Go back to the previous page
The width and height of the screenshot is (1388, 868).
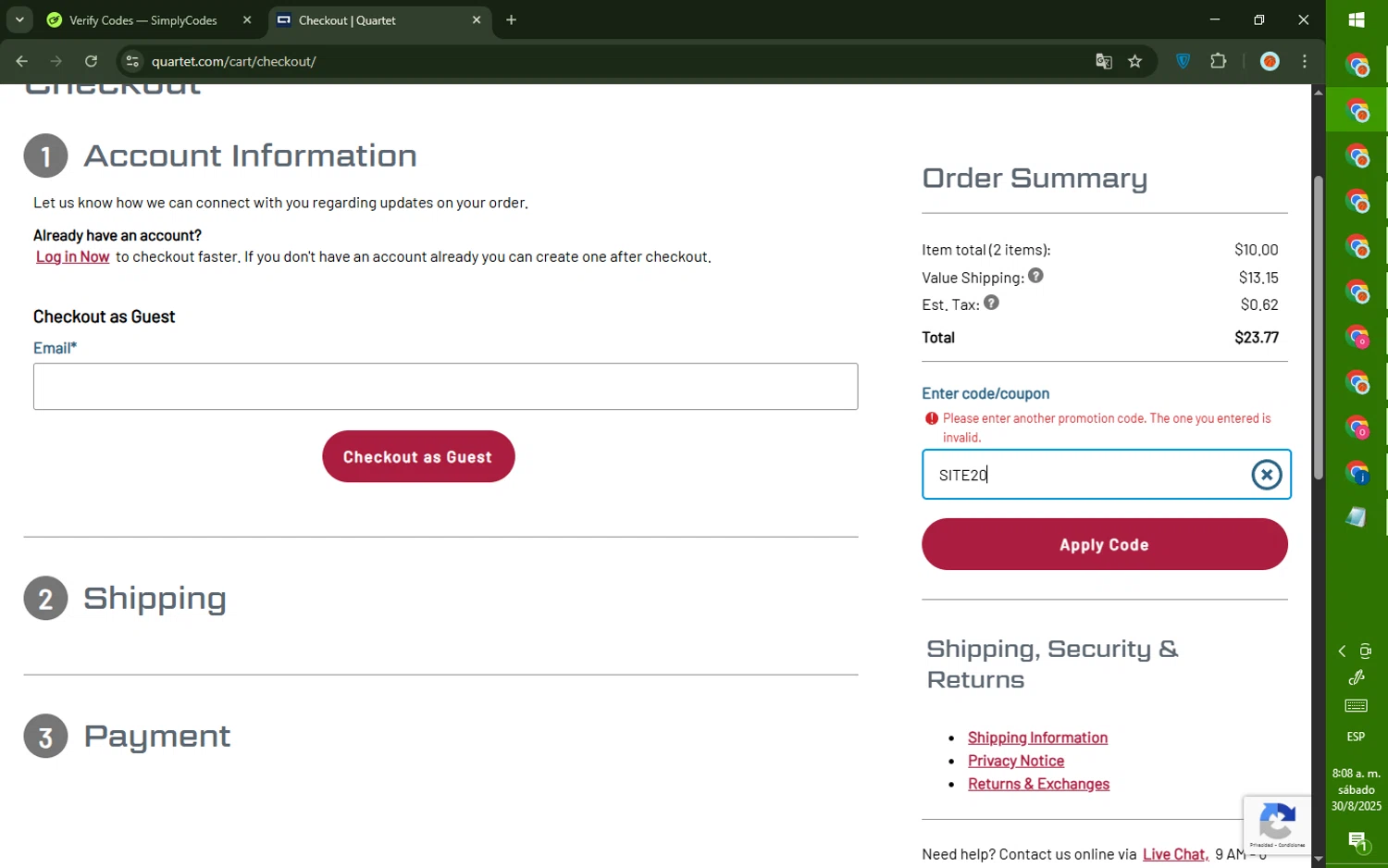21,61
